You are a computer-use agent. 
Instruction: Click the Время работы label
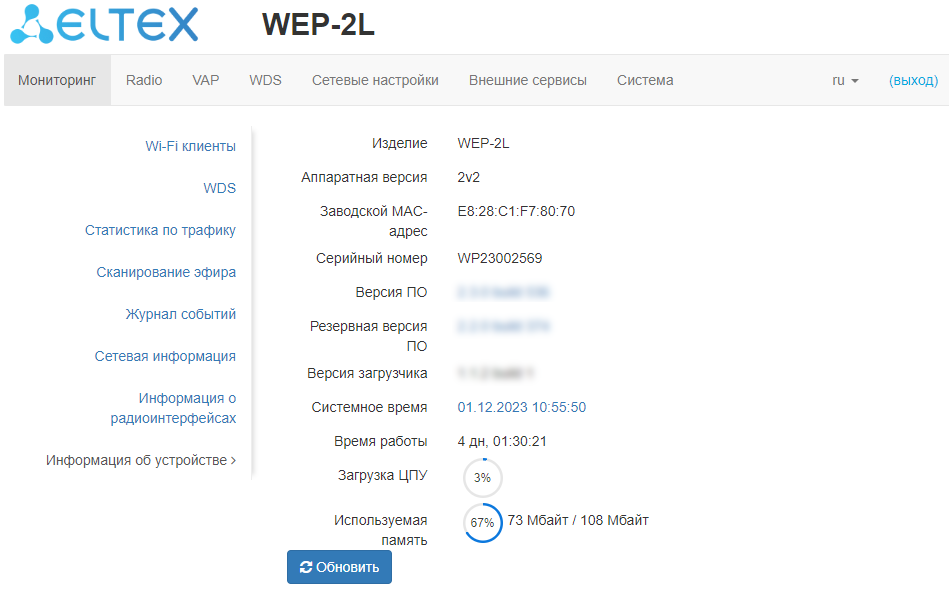[x=380, y=441]
